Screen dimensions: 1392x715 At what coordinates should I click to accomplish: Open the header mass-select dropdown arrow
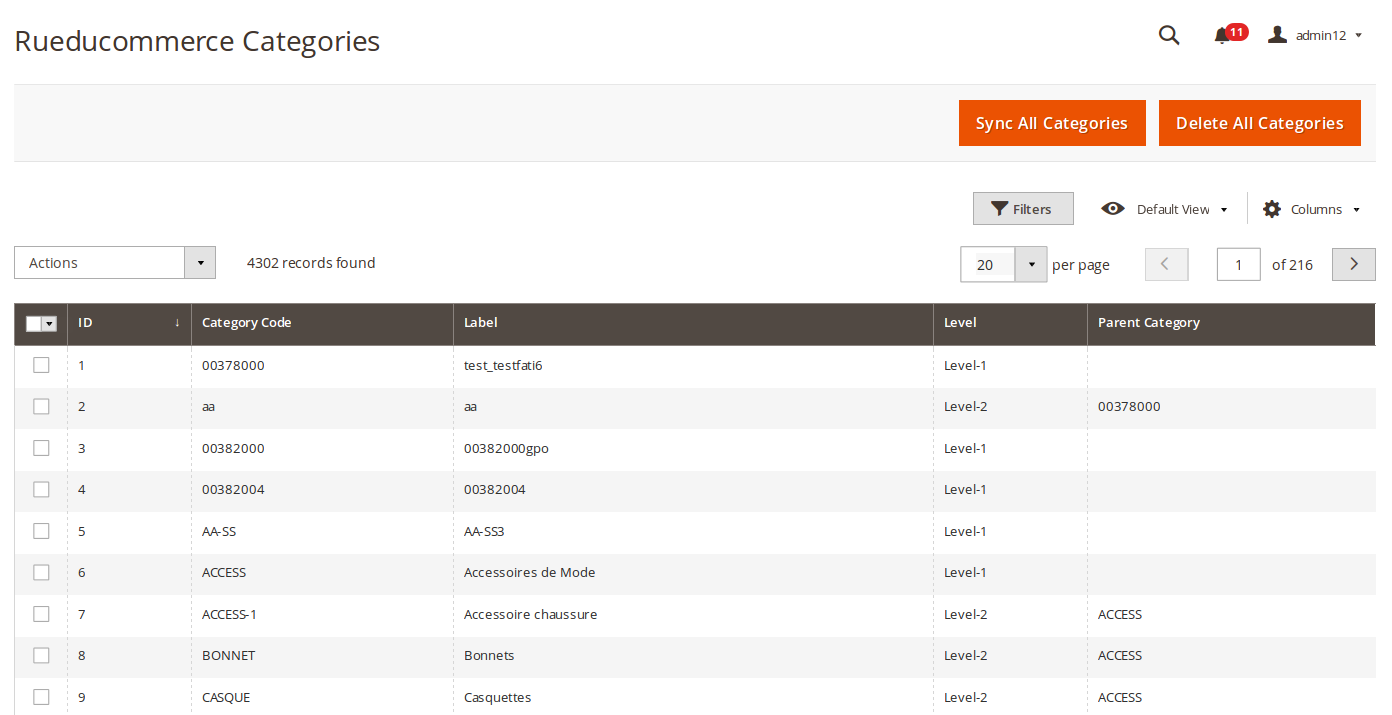(49, 324)
